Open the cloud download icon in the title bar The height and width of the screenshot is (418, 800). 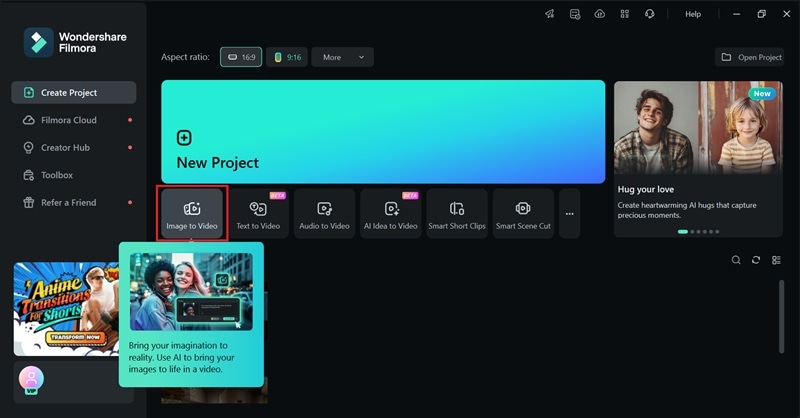point(600,14)
